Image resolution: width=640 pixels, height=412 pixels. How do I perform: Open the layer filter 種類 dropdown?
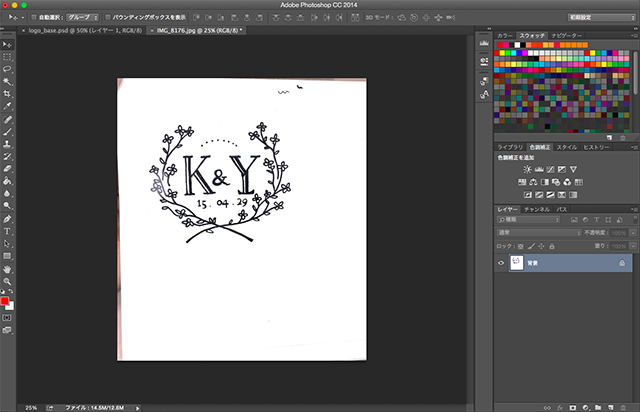[x=529, y=220]
